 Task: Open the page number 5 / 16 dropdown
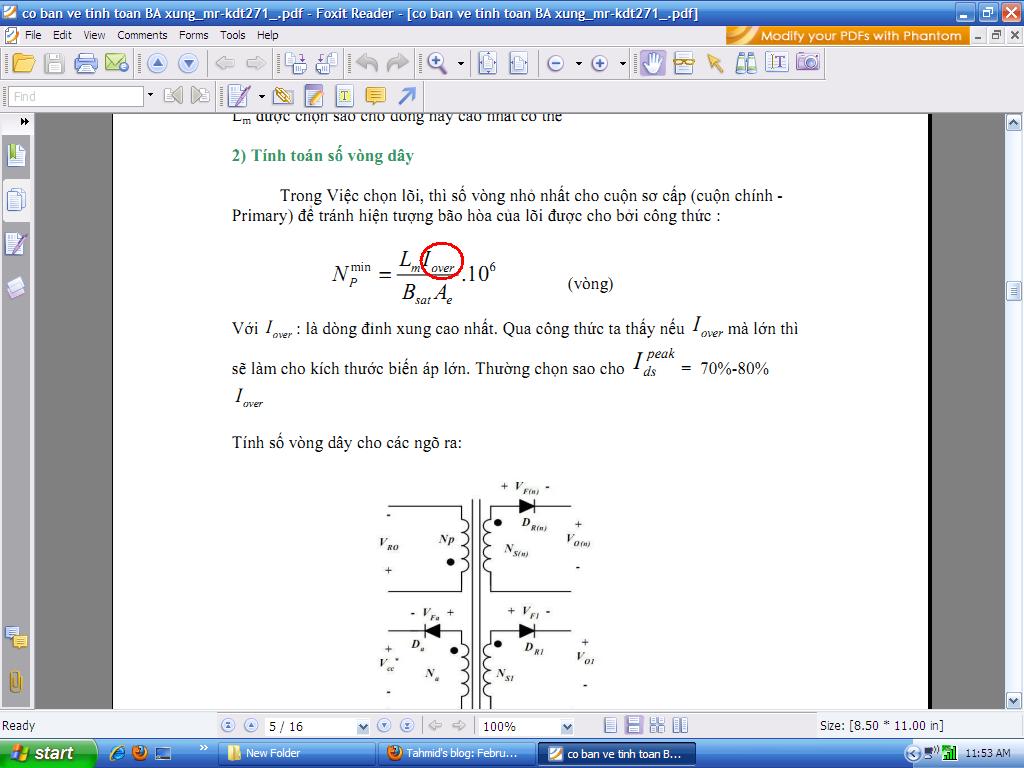tap(363, 727)
